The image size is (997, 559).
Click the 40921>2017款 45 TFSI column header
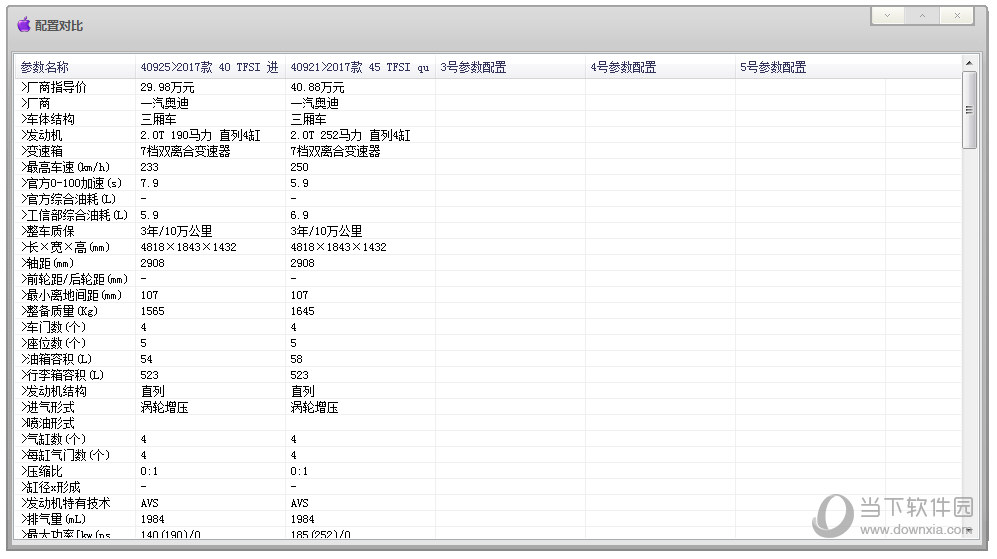click(x=360, y=67)
